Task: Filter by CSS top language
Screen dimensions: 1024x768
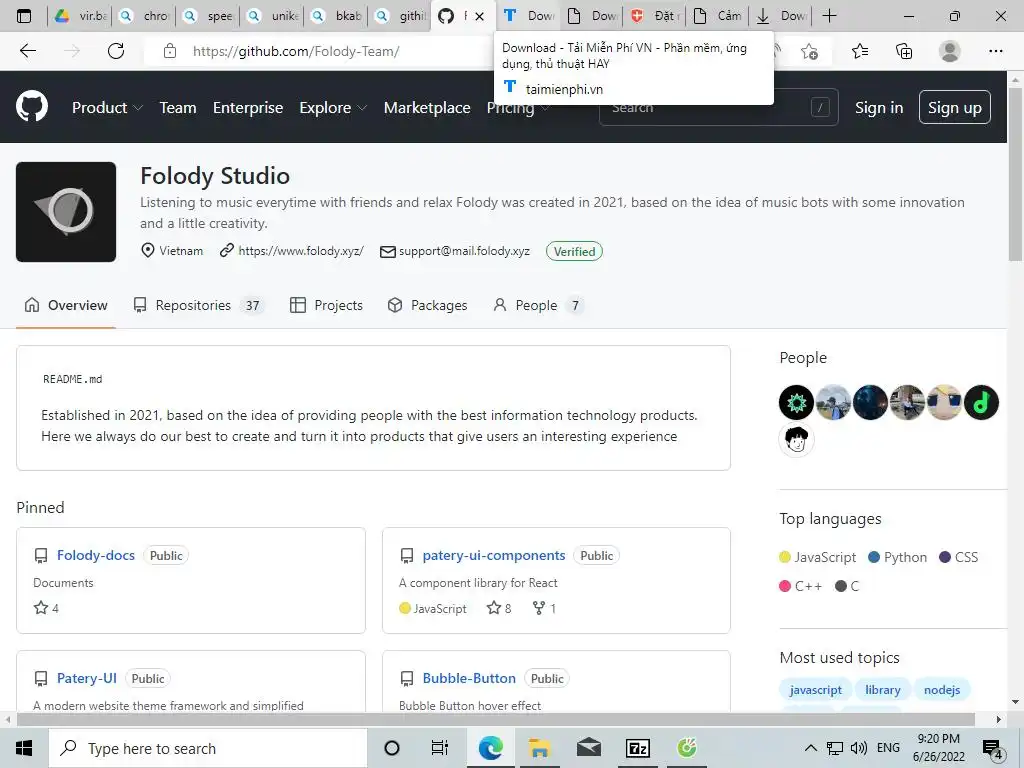Action: click(x=959, y=557)
